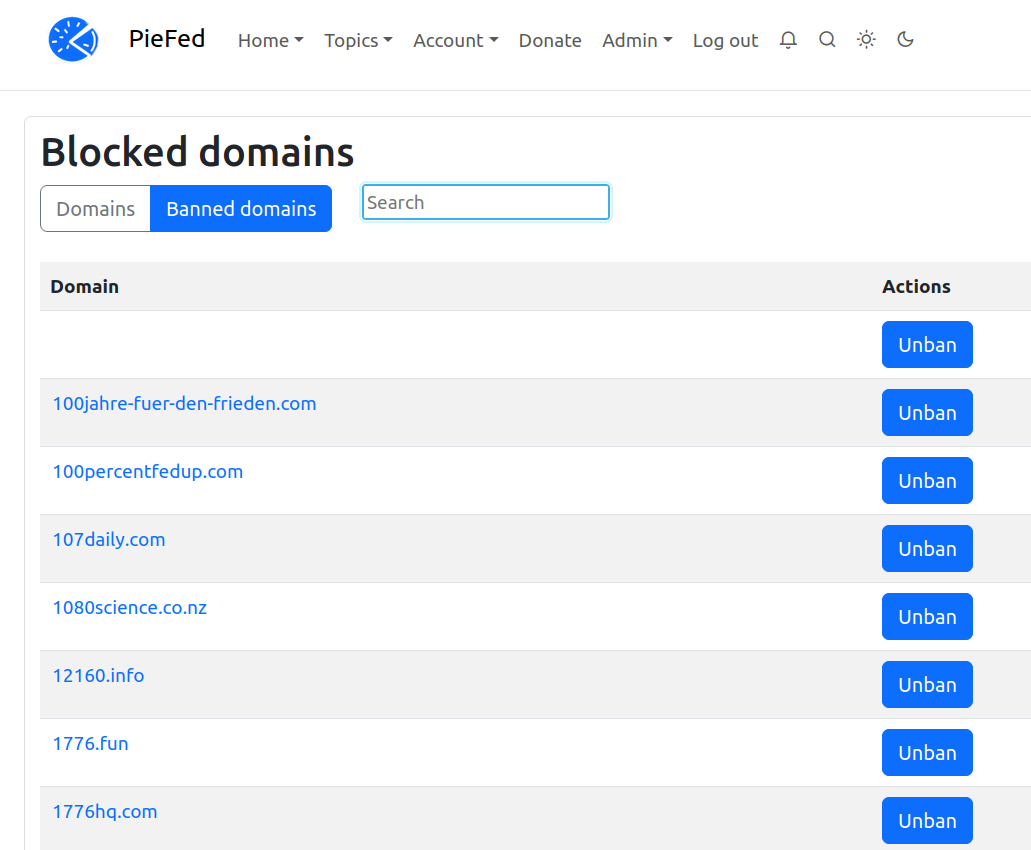Screen dimensions: 1031x850
Task: Switch to the Domains tab
Action: pos(95,209)
